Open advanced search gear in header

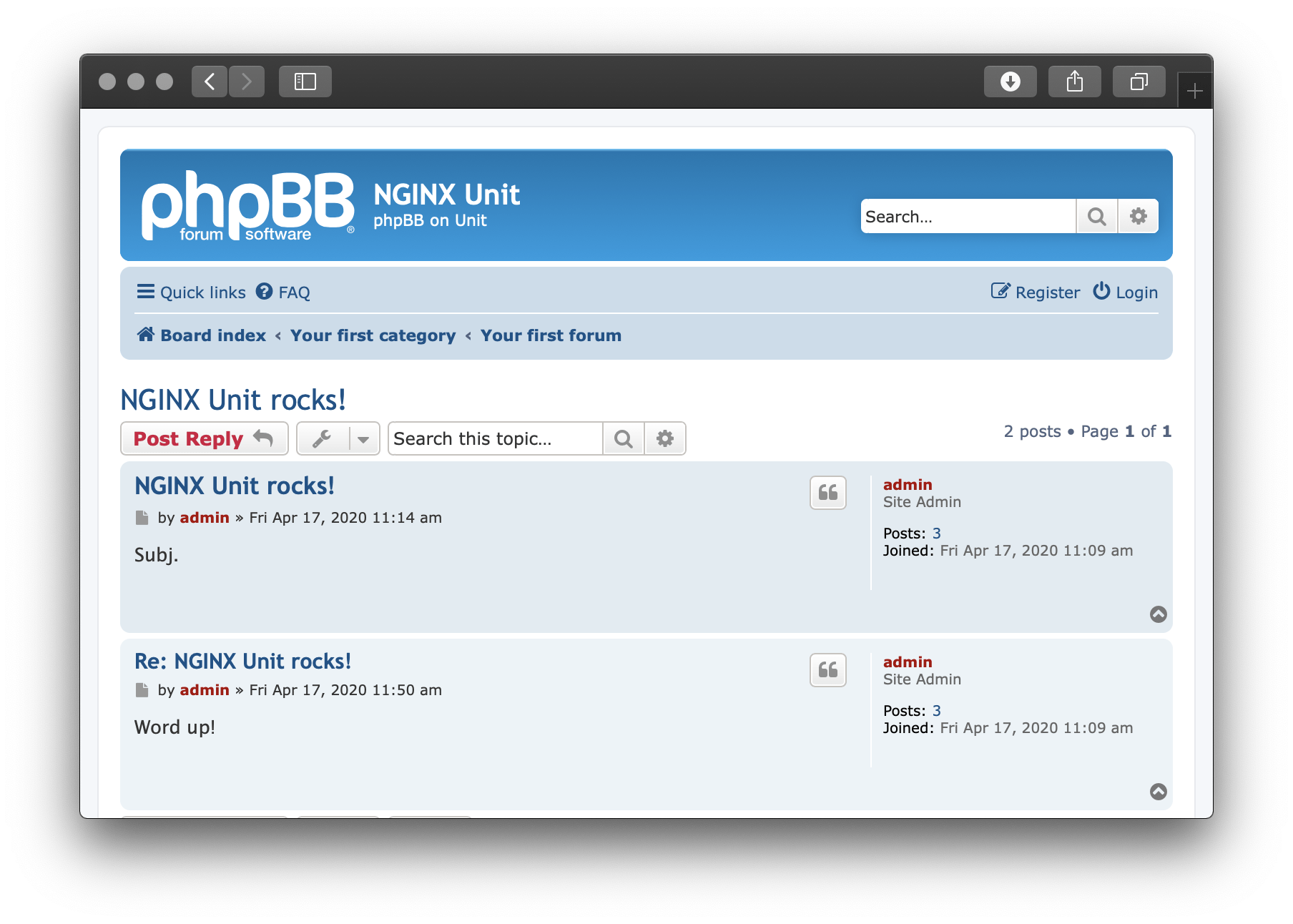pyautogui.click(x=1139, y=216)
